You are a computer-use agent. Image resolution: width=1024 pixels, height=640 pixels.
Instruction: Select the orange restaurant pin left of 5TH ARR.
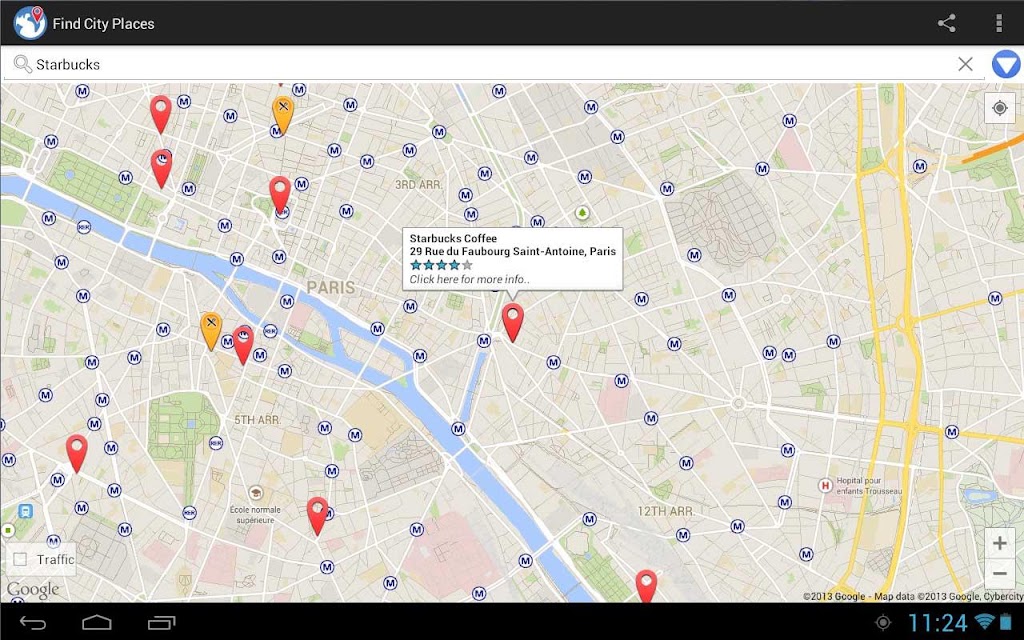[210, 330]
